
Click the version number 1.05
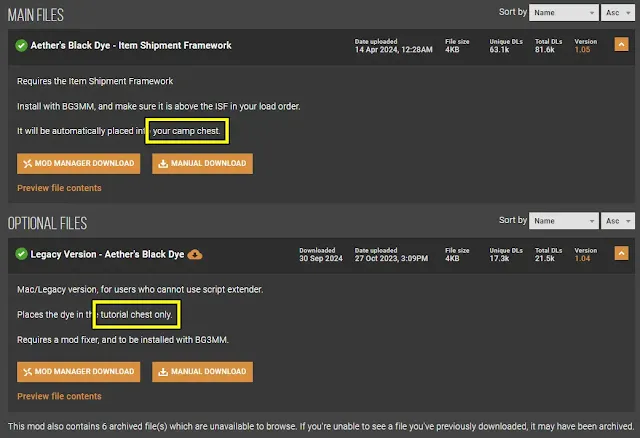click(582, 49)
